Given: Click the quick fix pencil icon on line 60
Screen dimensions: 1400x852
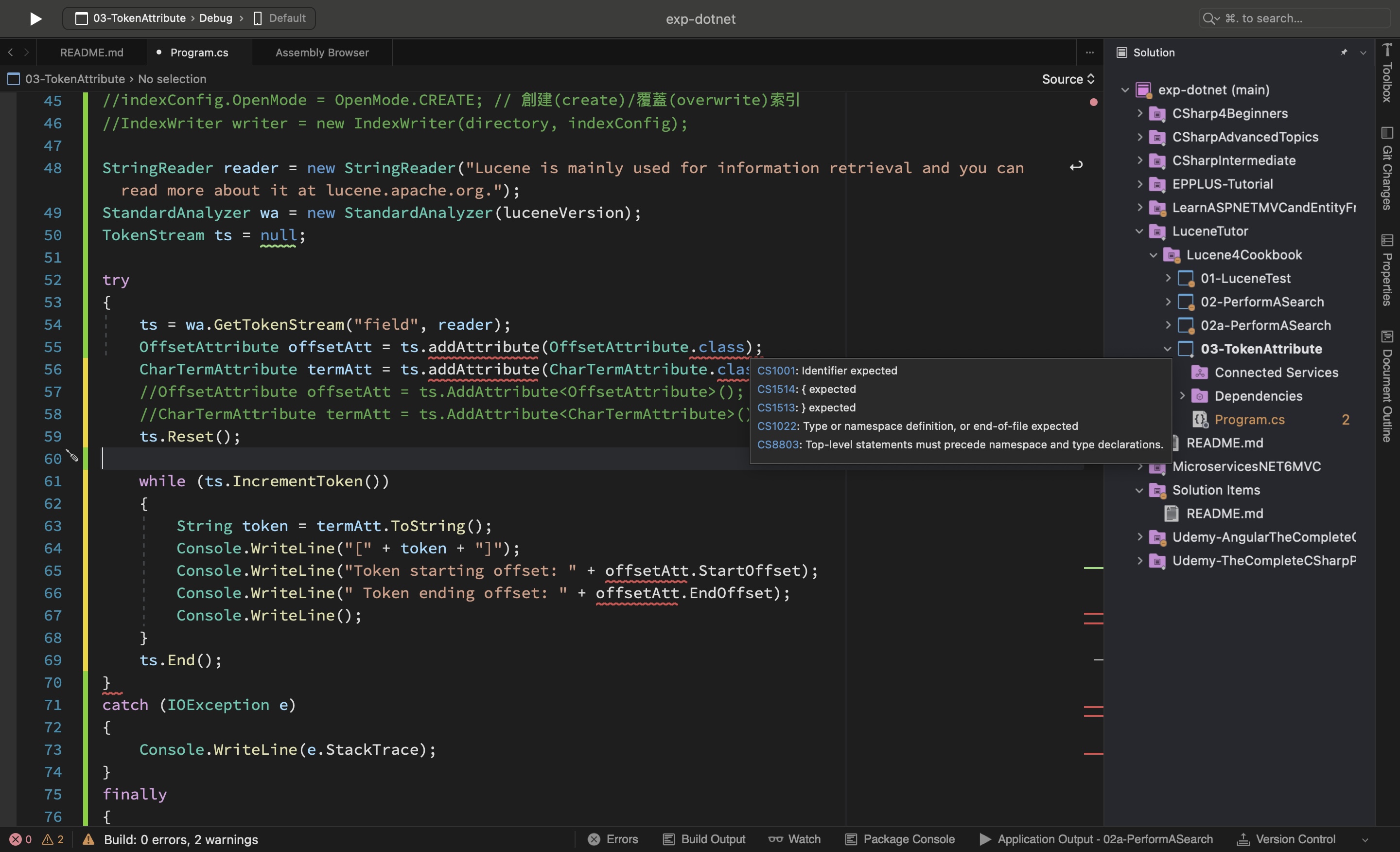Looking at the screenshot, I should tap(72, 456).
